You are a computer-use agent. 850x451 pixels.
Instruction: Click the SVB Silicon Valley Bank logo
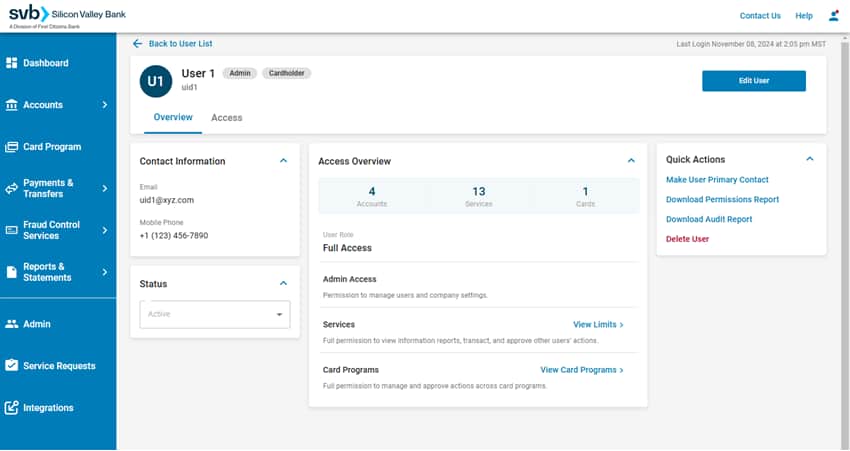[67, 16]
